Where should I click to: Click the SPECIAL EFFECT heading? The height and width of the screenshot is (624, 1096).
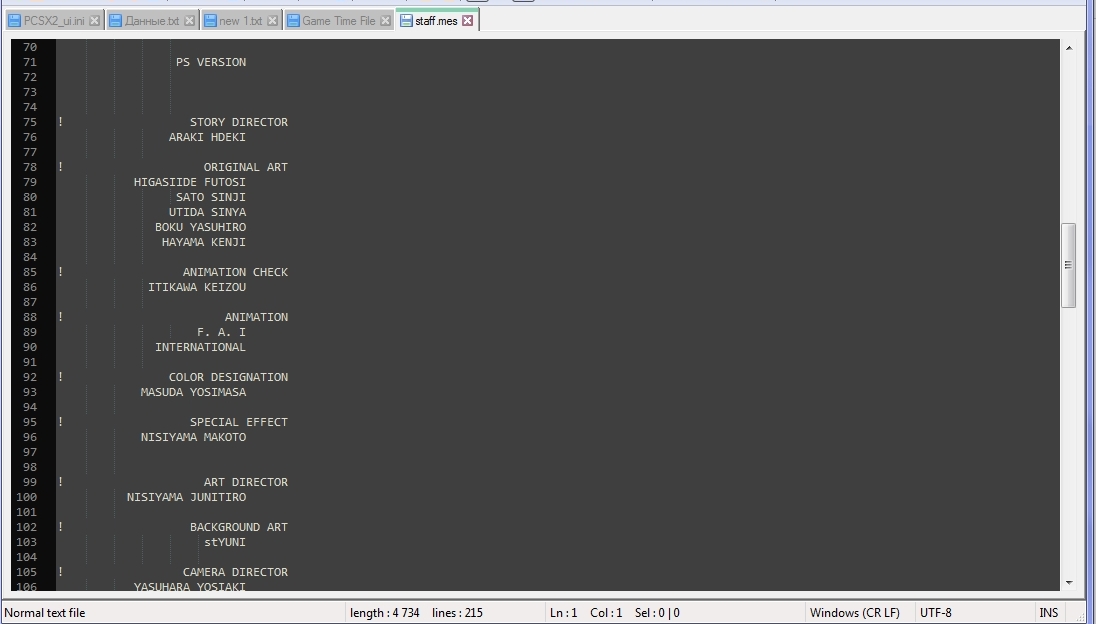(x=239, y=423)
